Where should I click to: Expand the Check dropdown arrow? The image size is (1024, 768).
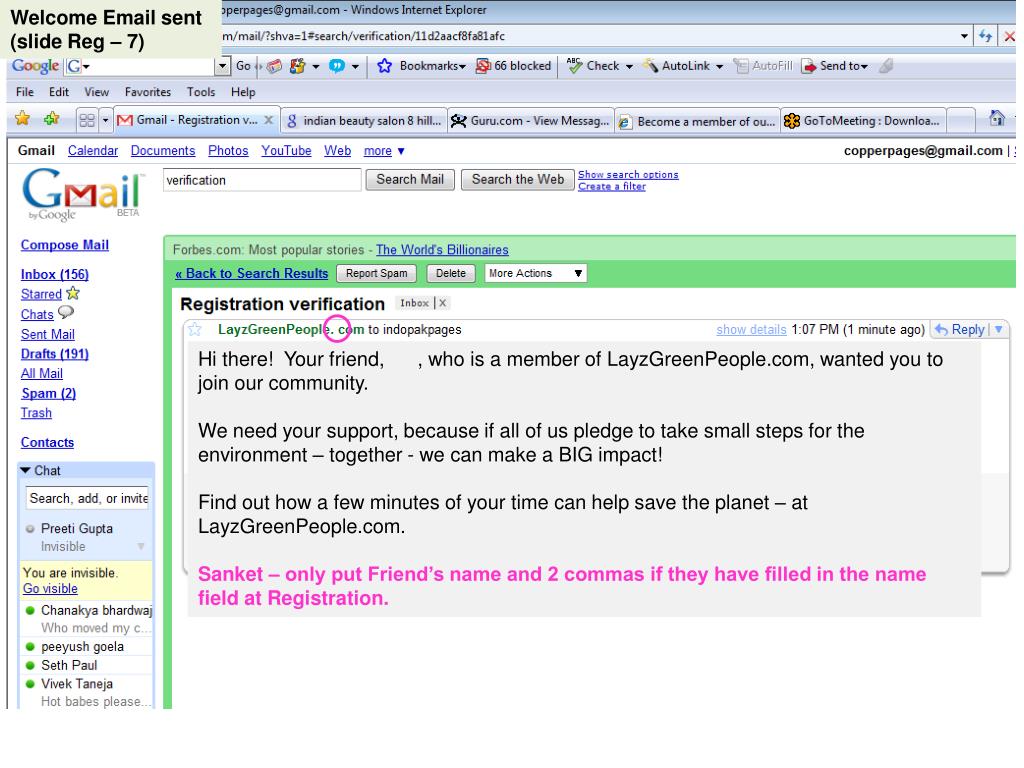(x=630, y=67)
